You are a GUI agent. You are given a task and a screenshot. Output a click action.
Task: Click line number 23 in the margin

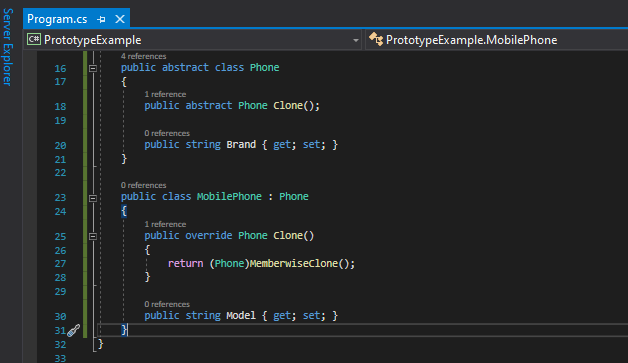[60, 198]
